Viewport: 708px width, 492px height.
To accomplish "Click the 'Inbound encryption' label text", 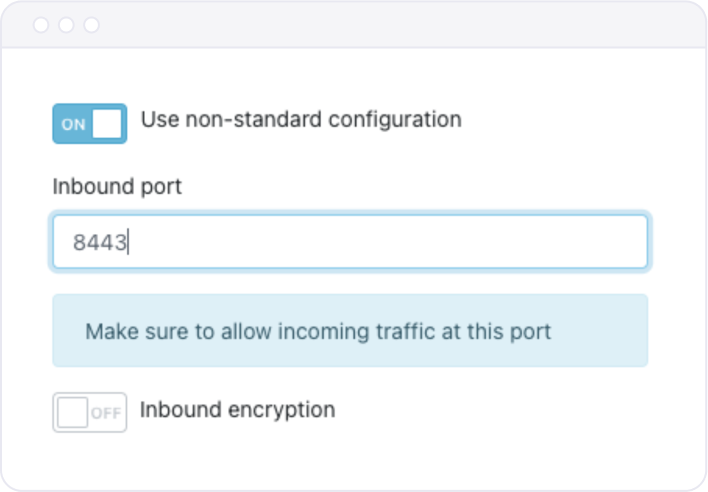I will pos(237,409).
